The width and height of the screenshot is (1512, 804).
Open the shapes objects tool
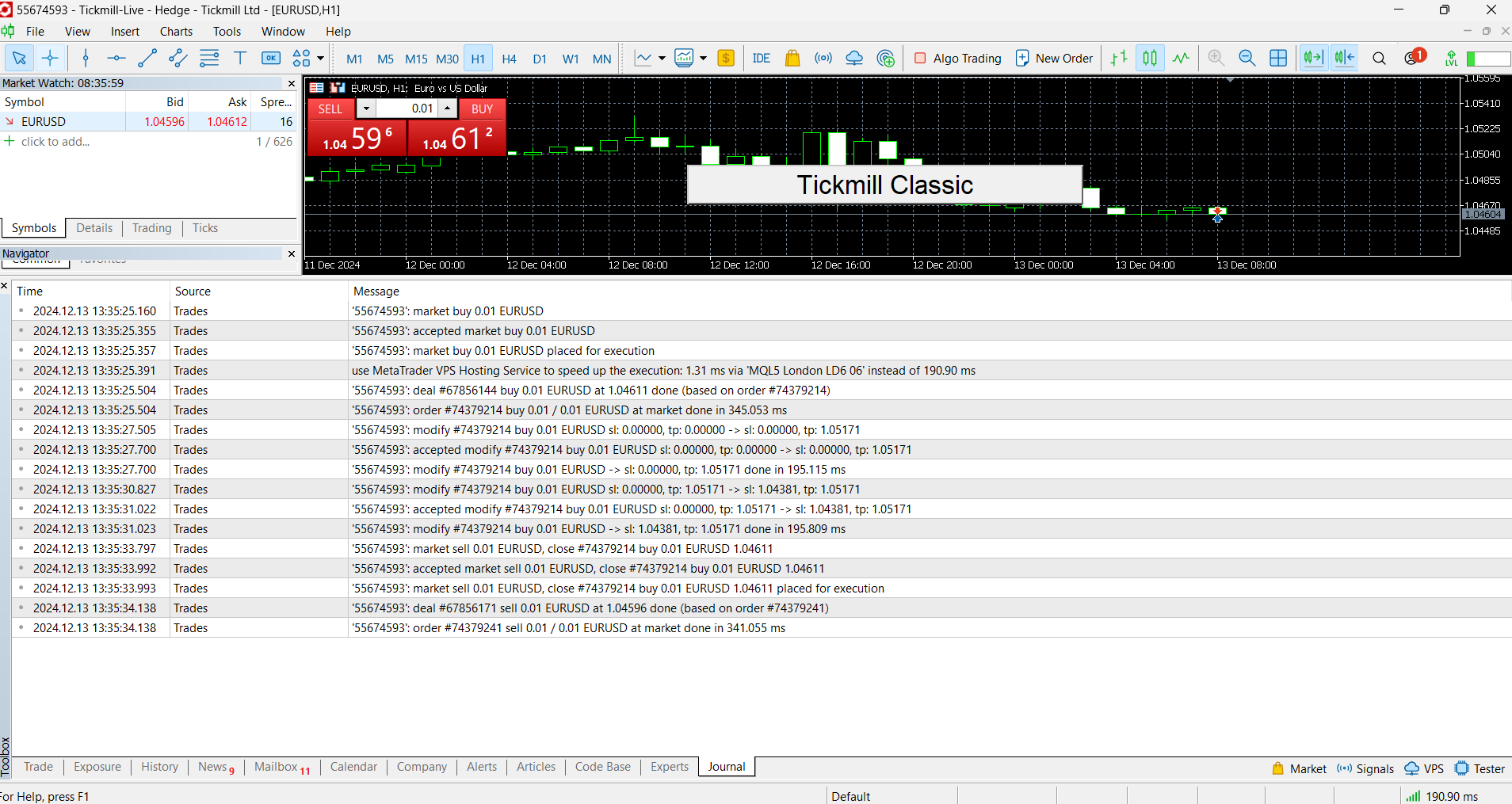pyautogui.click(x=301, y=58)
